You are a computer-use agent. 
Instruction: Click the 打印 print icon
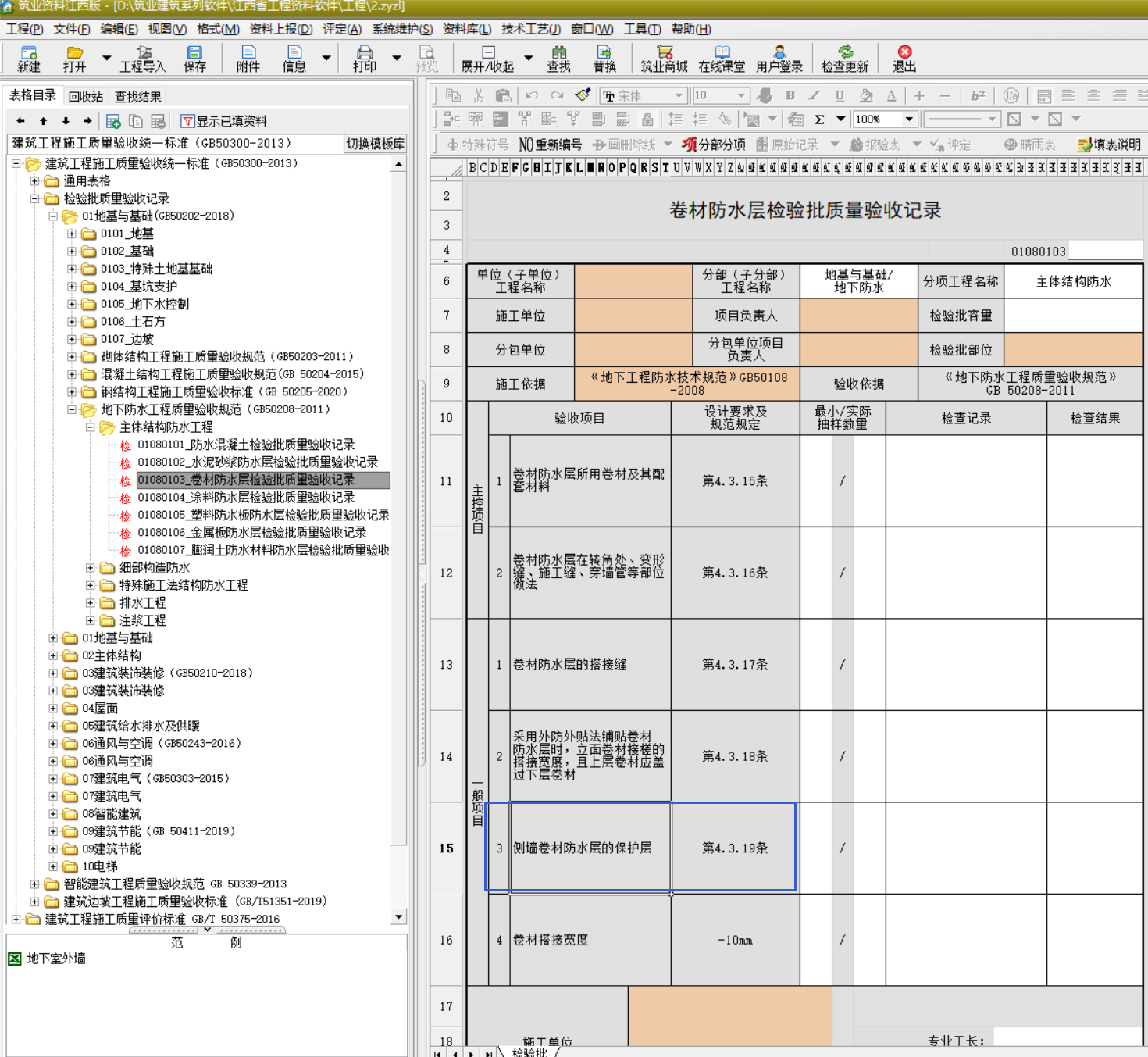[x=365, y=59]
